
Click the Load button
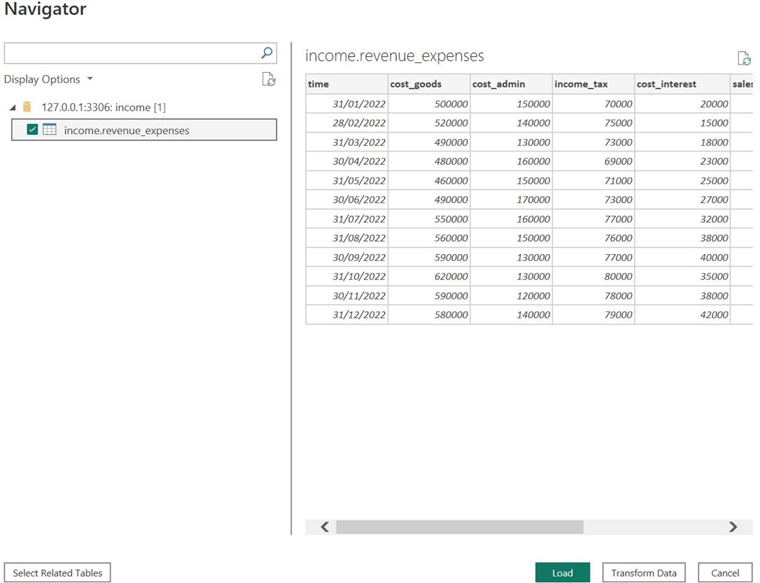562,573
